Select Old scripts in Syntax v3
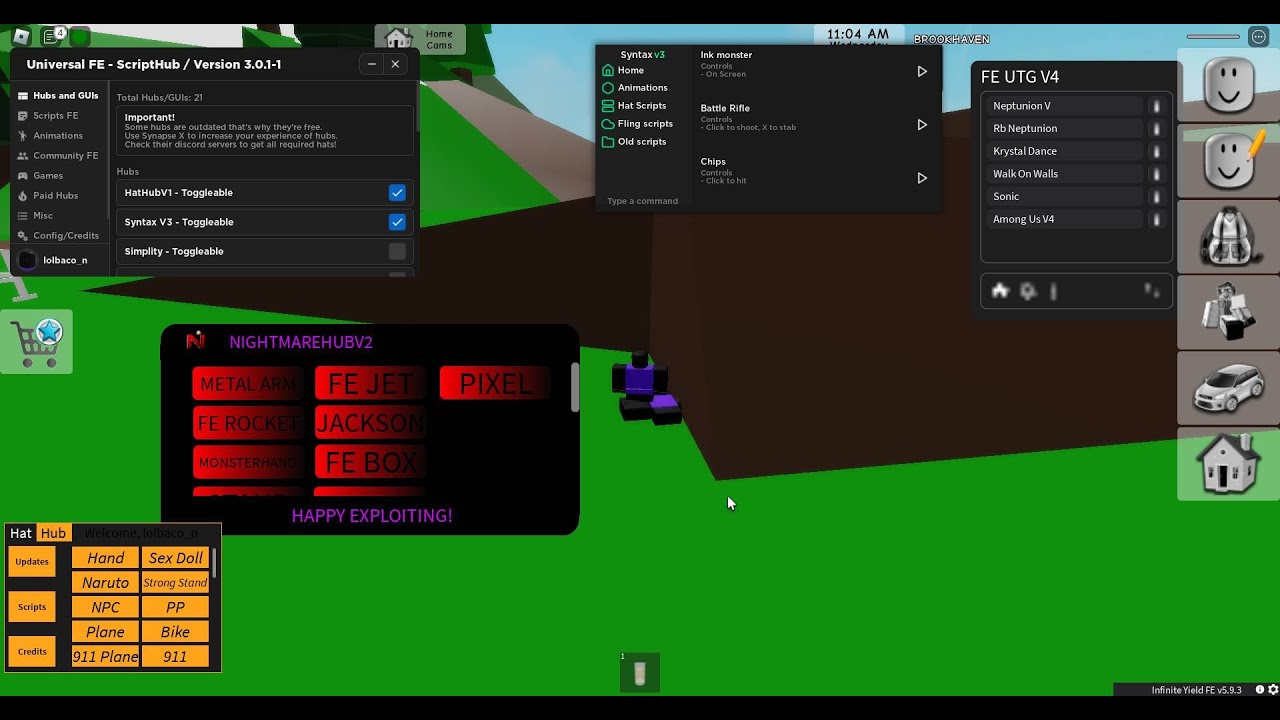Screen dimensions: 1280x720 634,142
